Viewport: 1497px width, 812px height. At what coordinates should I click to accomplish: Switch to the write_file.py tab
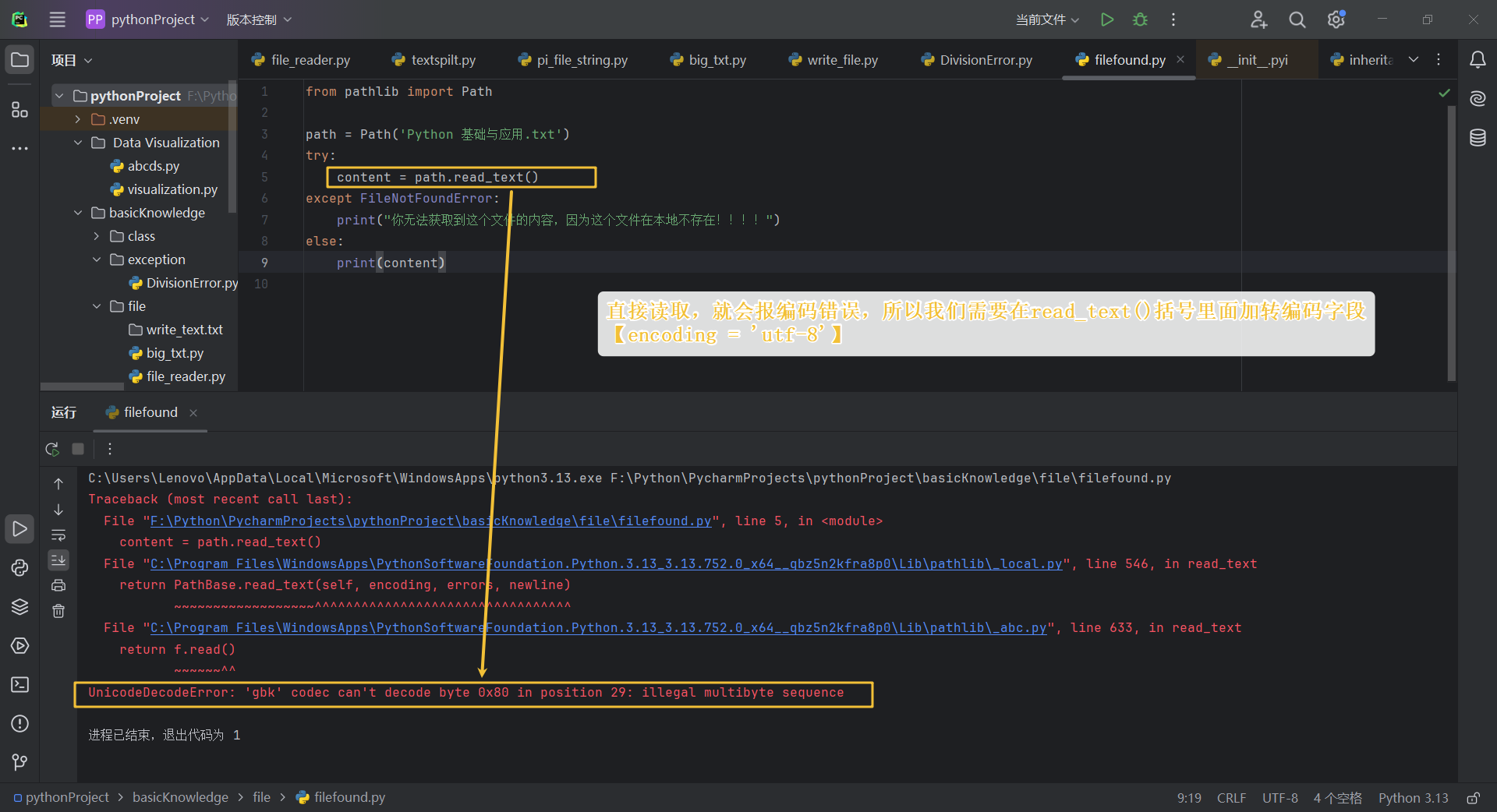coord(833,60)
